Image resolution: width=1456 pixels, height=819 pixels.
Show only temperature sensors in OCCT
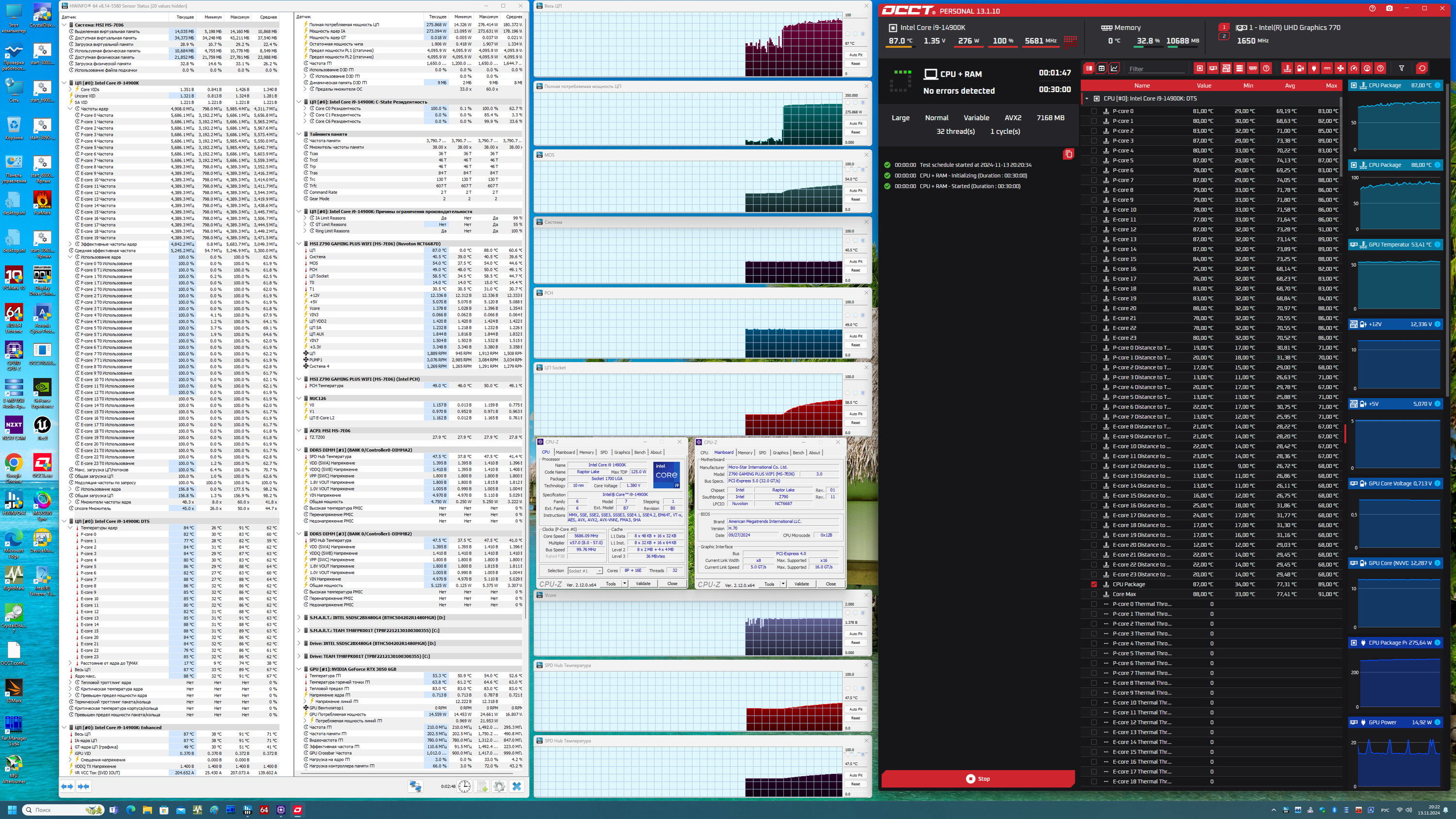pos(1287,68)
